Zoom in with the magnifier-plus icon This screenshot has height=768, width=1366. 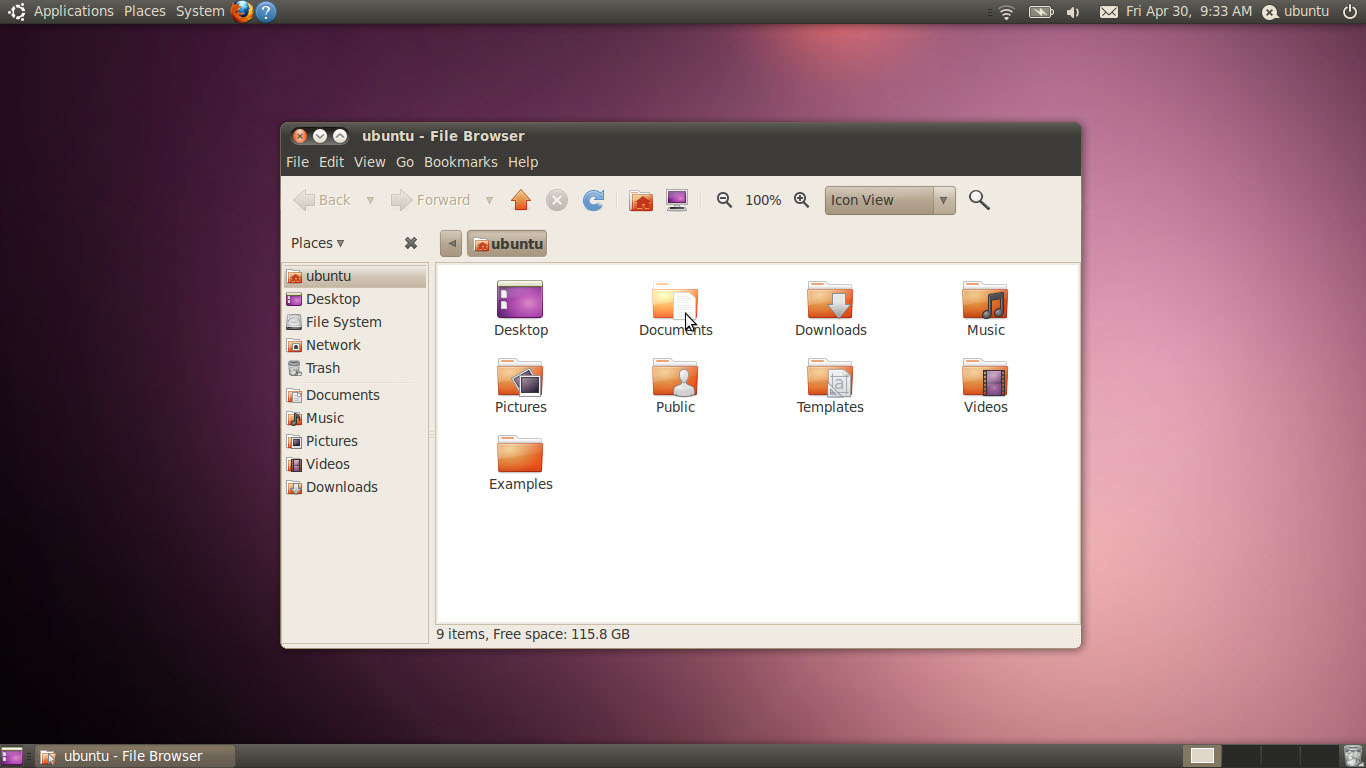pyautogui.click(x=801, y=200)
